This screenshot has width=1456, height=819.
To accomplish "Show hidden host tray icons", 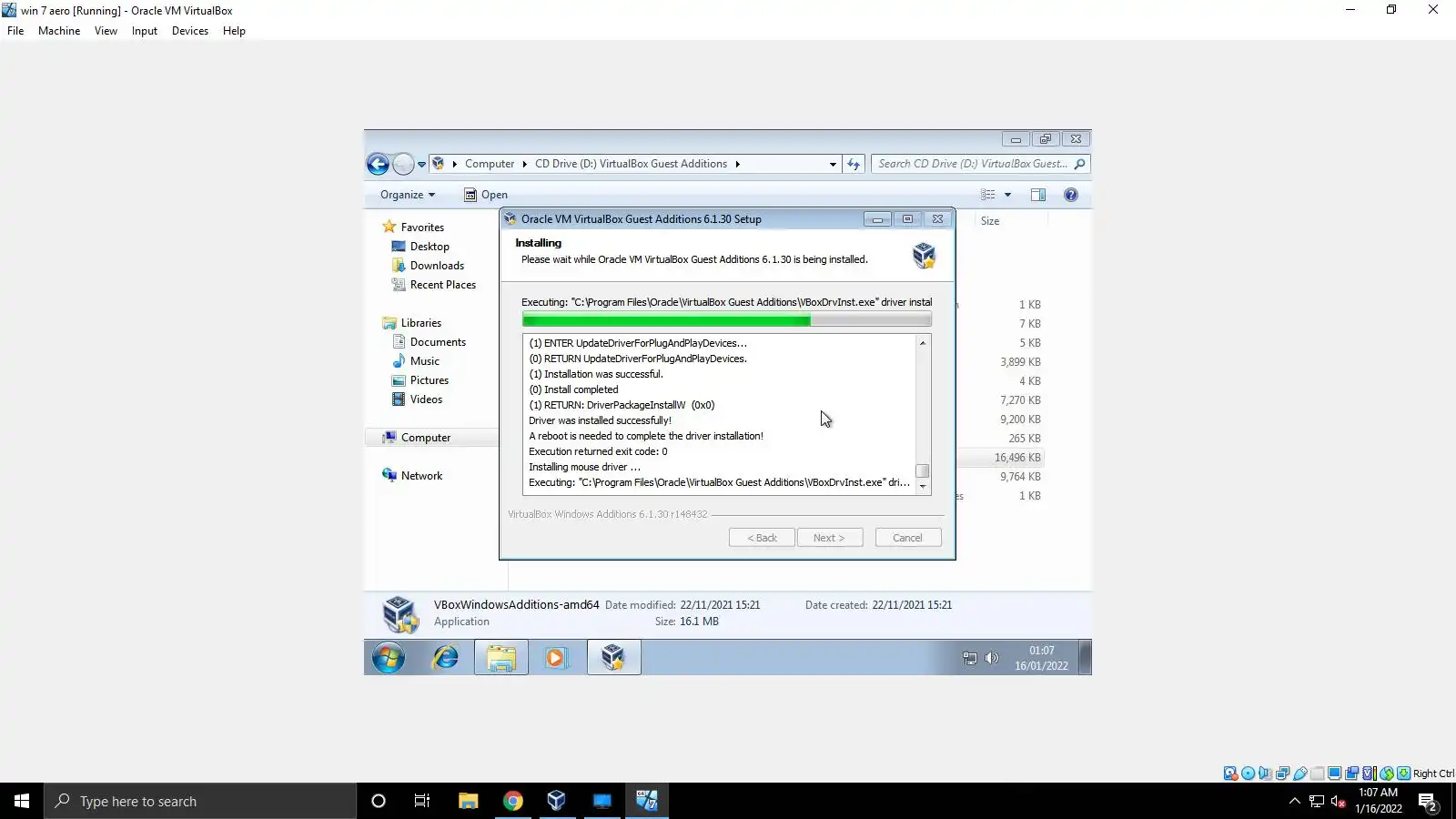I will pyautogui.click(x=1294, y=801).
